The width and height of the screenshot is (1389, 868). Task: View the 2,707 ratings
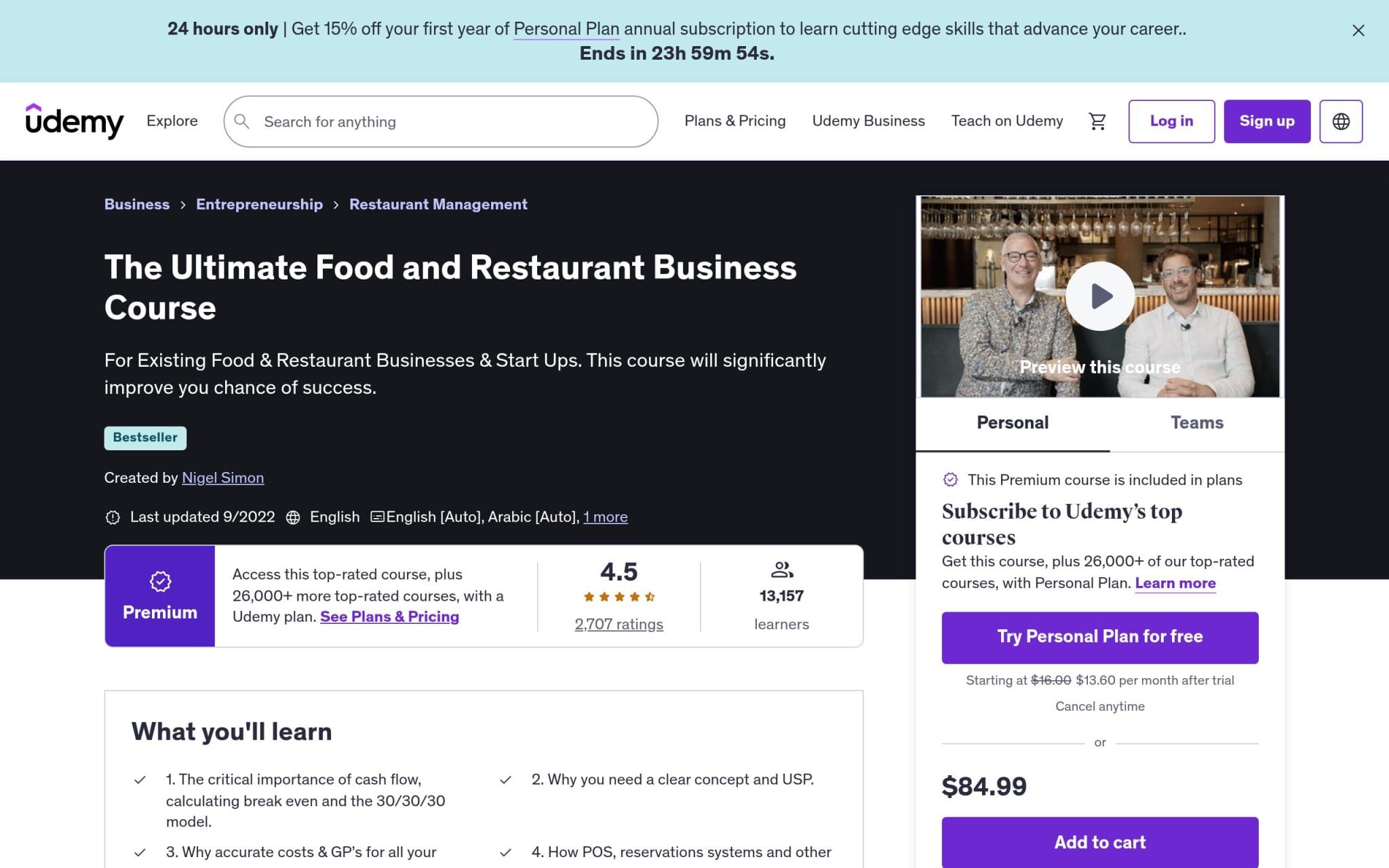coord(619,624)
